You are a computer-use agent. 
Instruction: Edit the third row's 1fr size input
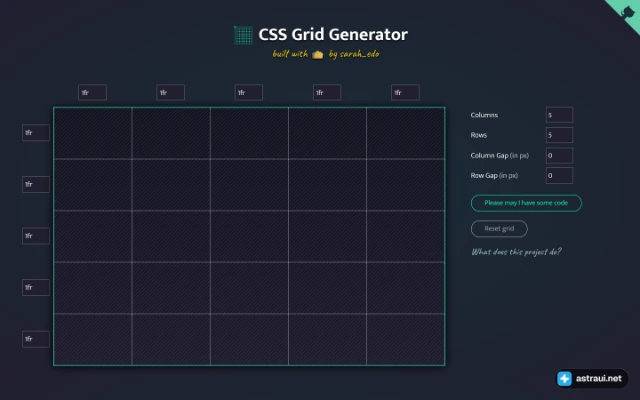click(x=36, y=236)
